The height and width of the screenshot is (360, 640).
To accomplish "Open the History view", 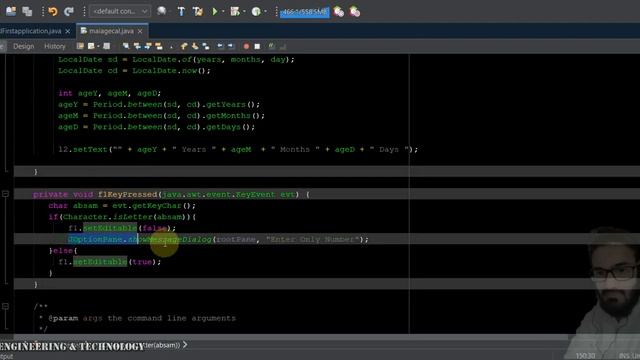I will coord(55,47).
